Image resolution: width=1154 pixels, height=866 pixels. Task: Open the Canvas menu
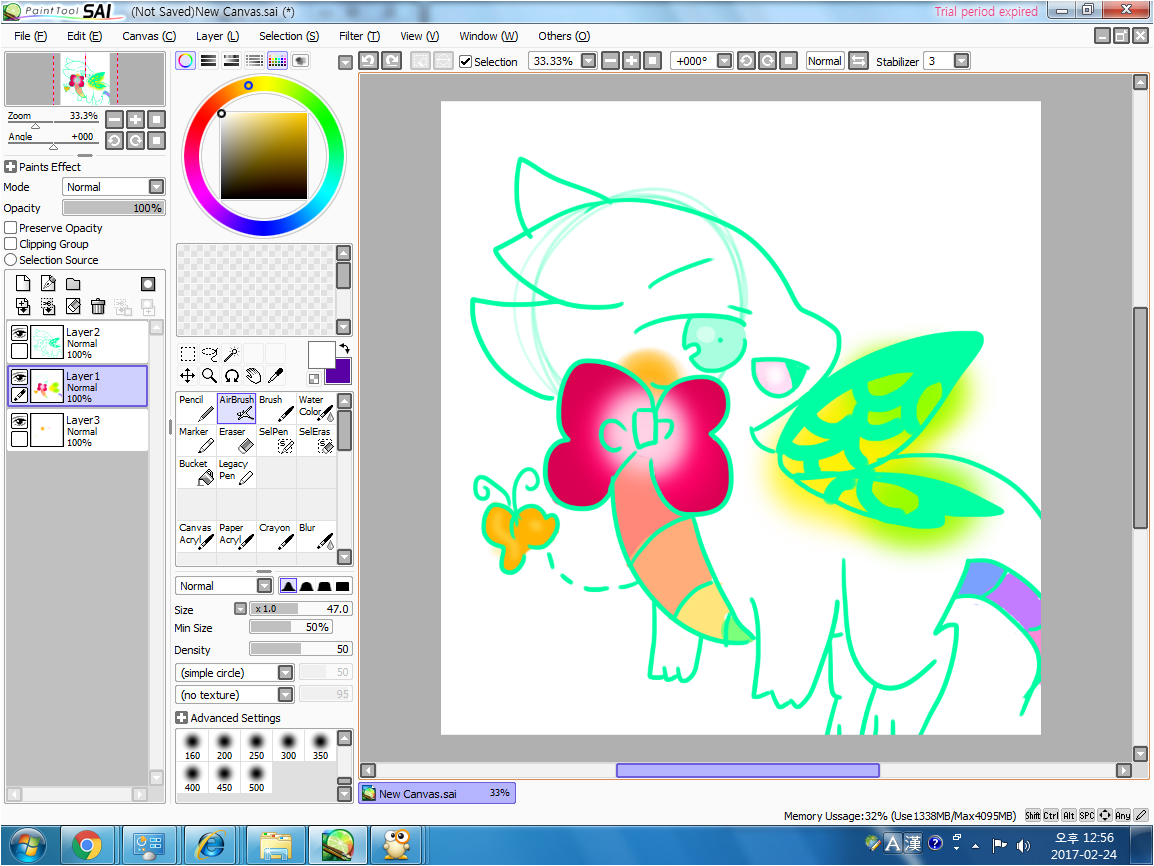149,36
